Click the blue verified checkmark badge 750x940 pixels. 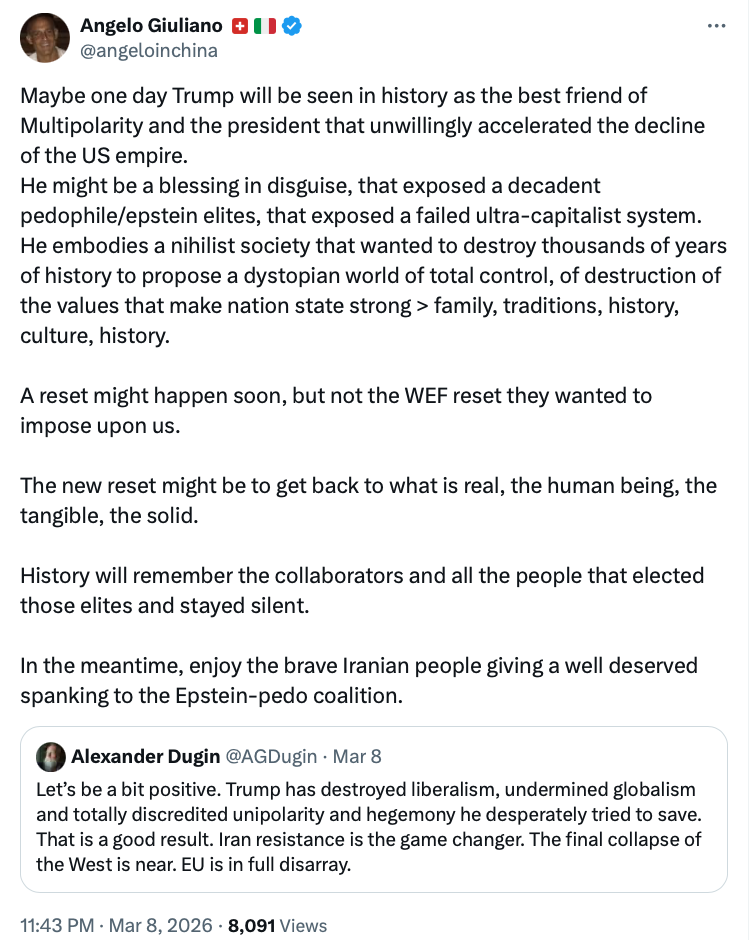pos(291,27)
